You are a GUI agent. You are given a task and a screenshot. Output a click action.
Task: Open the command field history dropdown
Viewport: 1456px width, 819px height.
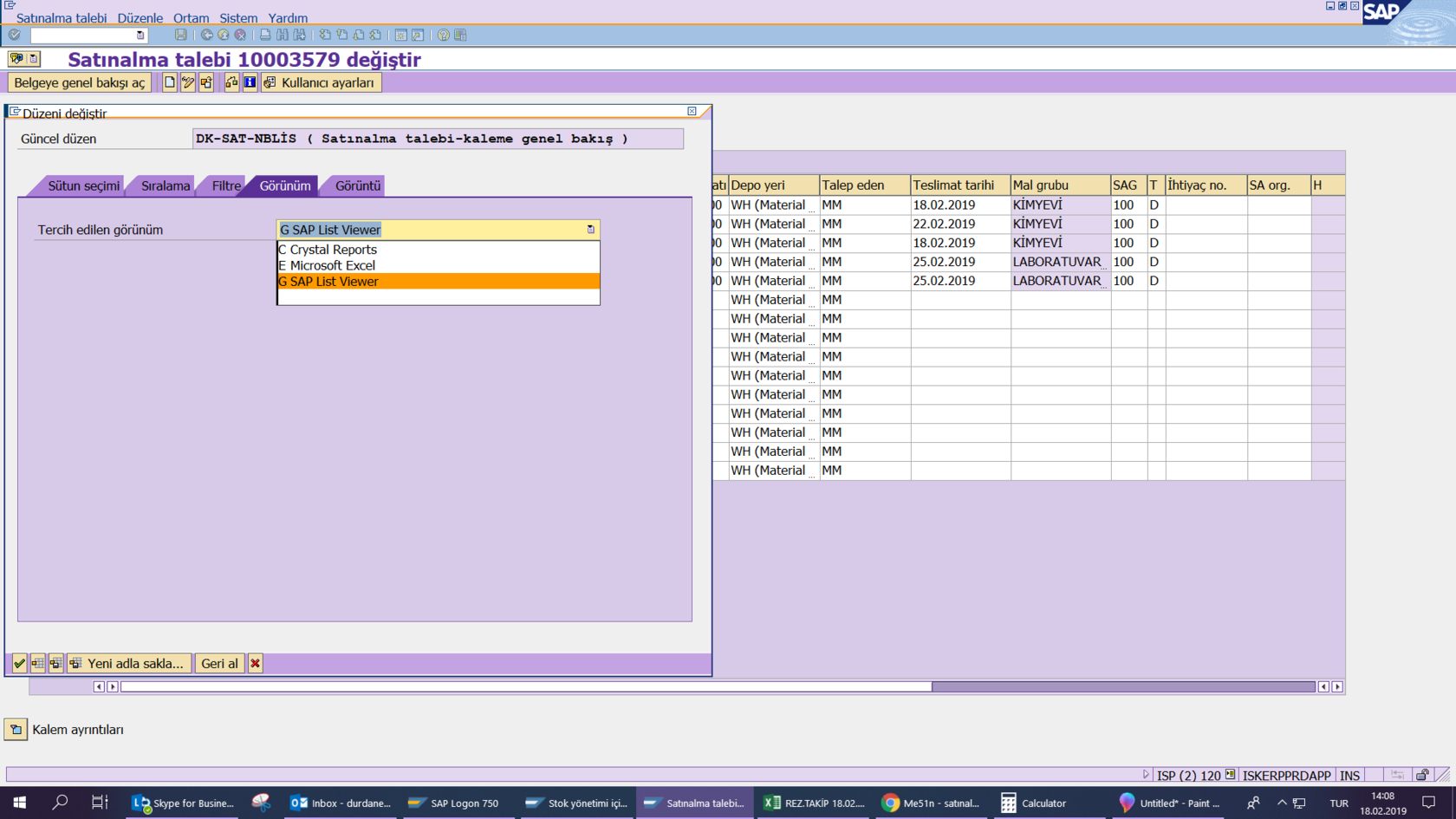pos(140,36)
